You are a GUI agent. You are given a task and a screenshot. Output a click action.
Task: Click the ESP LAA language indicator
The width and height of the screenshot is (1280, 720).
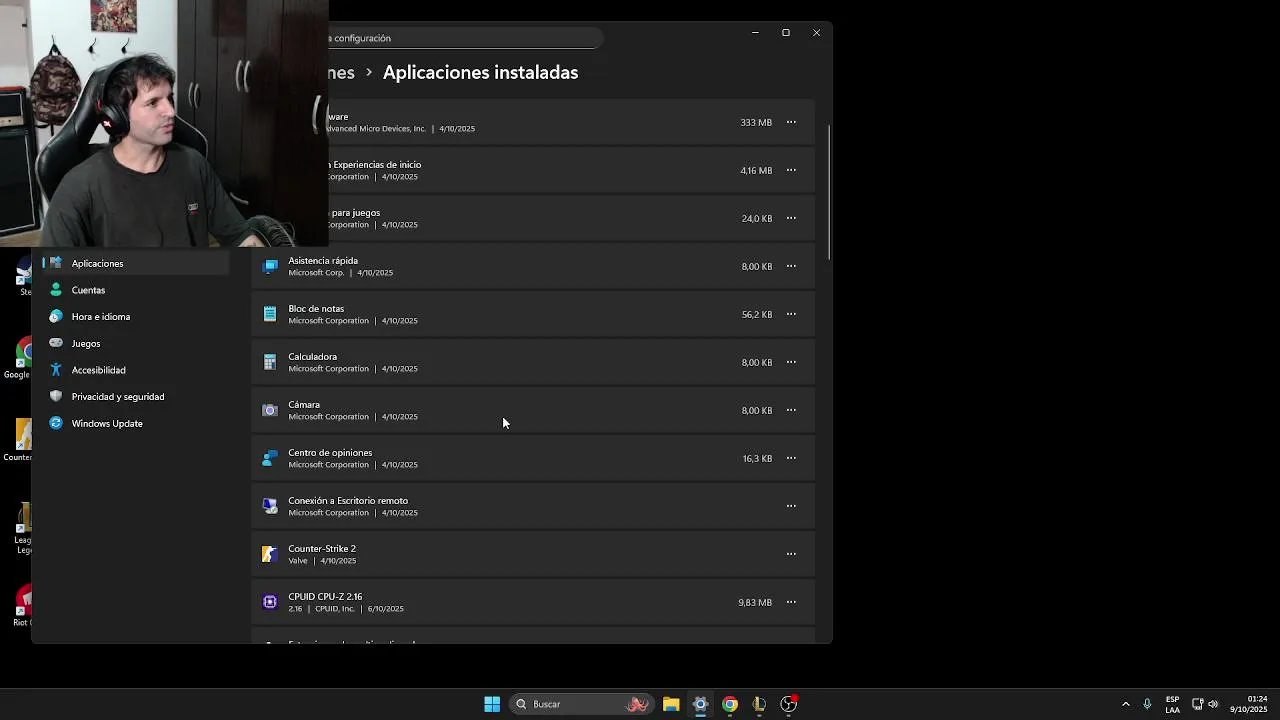tap(1172, 704)
